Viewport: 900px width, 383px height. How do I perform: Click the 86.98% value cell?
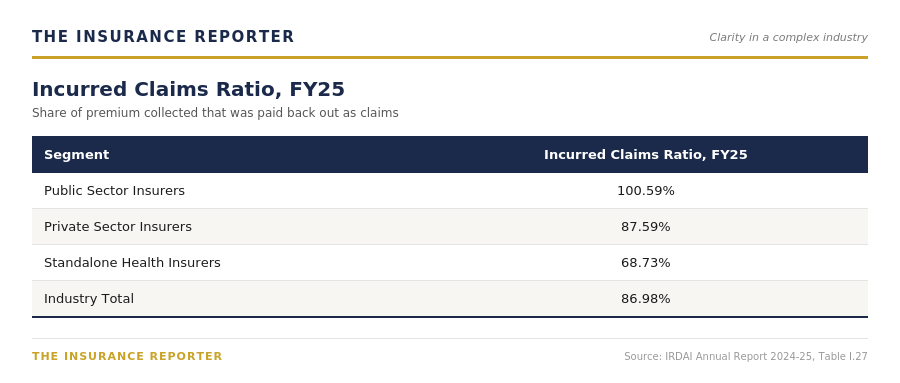click(x=646, y=299)
